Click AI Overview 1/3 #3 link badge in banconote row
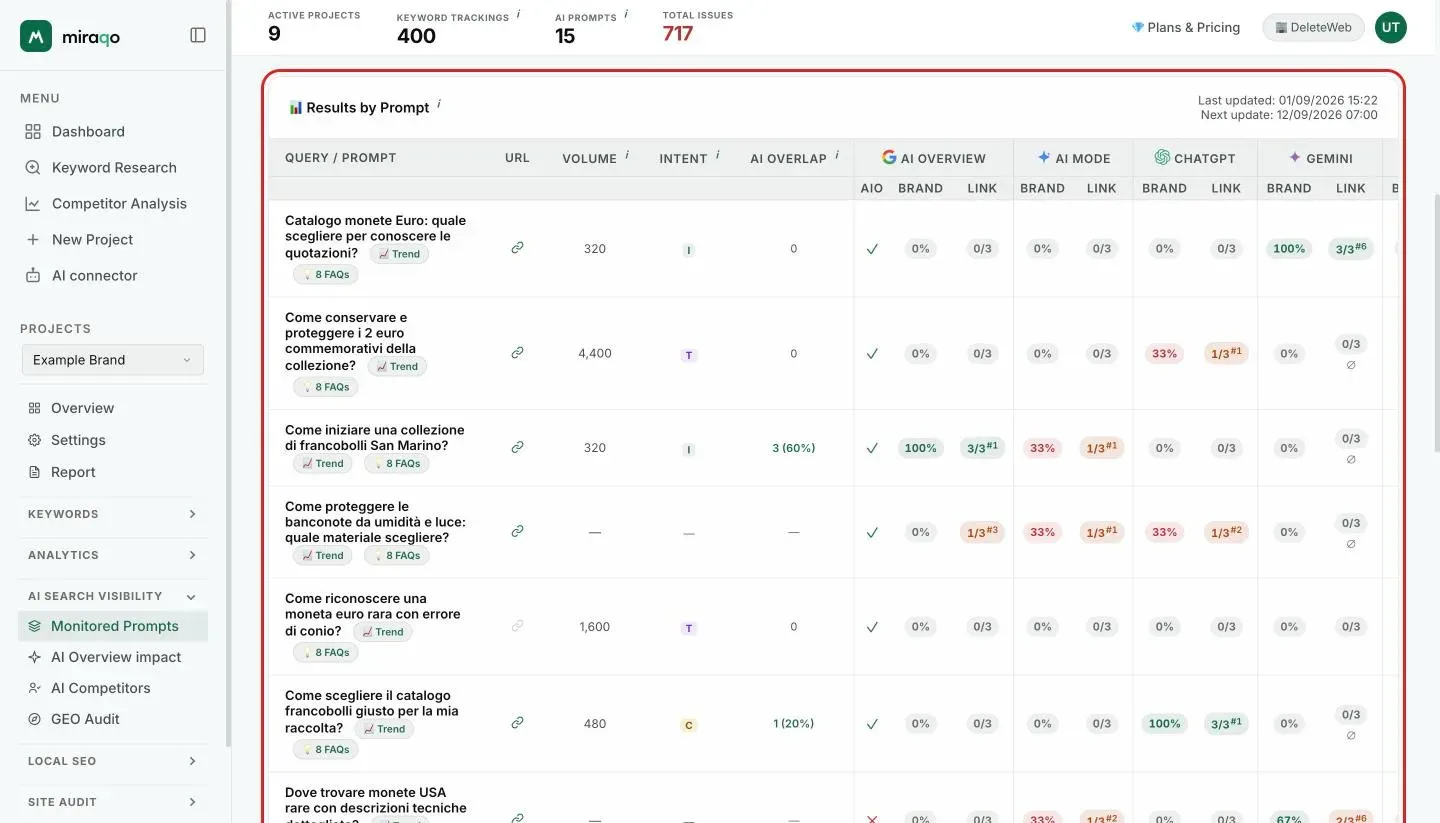Screen dimensions: 1440x823 coord(982,533)
